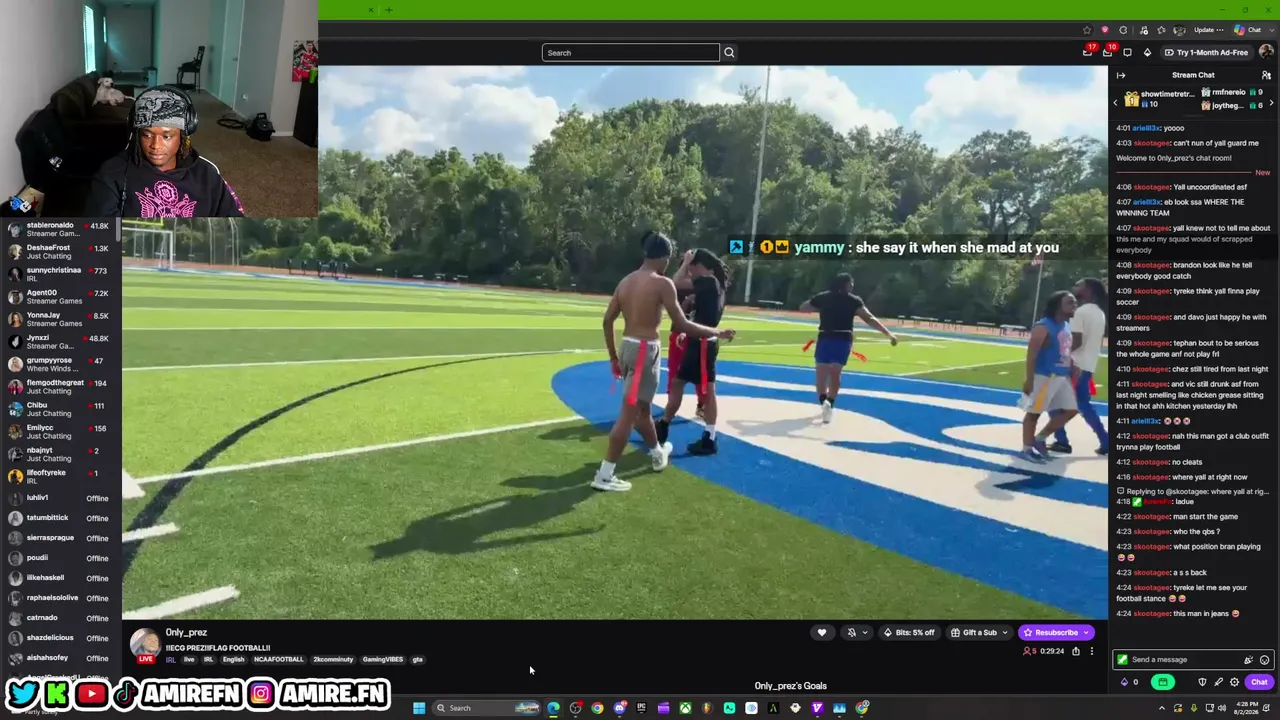Click the share stream icon
The height and width of the screenshot is (720, 1280).
1076,651
